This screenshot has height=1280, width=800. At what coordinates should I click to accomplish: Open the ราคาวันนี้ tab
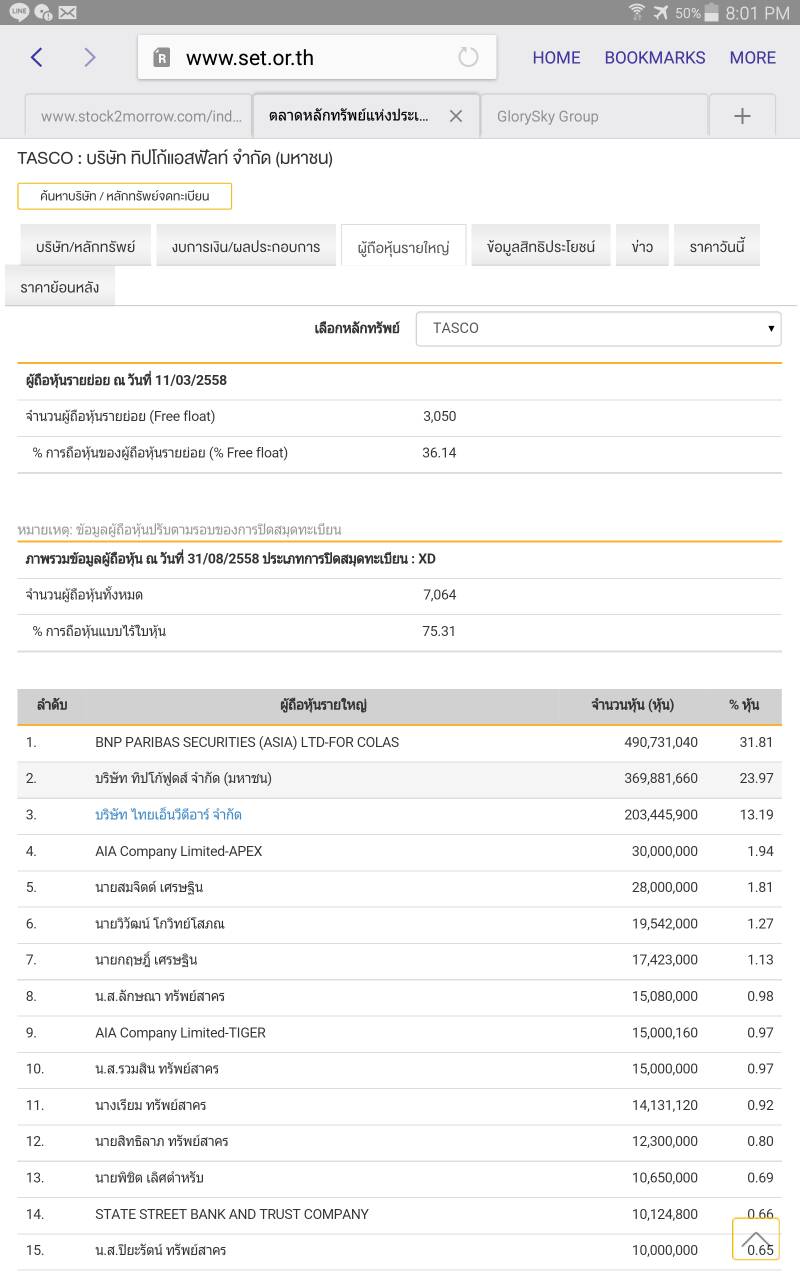pyautogui.click(x=717, y=246)
